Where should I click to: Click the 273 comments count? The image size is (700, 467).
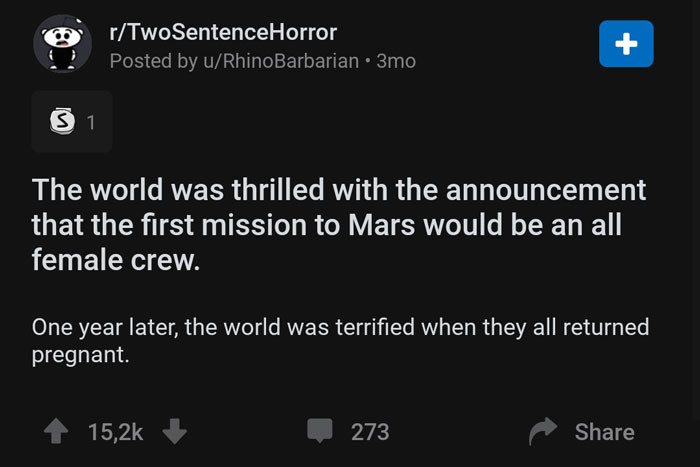pos(370,432)
